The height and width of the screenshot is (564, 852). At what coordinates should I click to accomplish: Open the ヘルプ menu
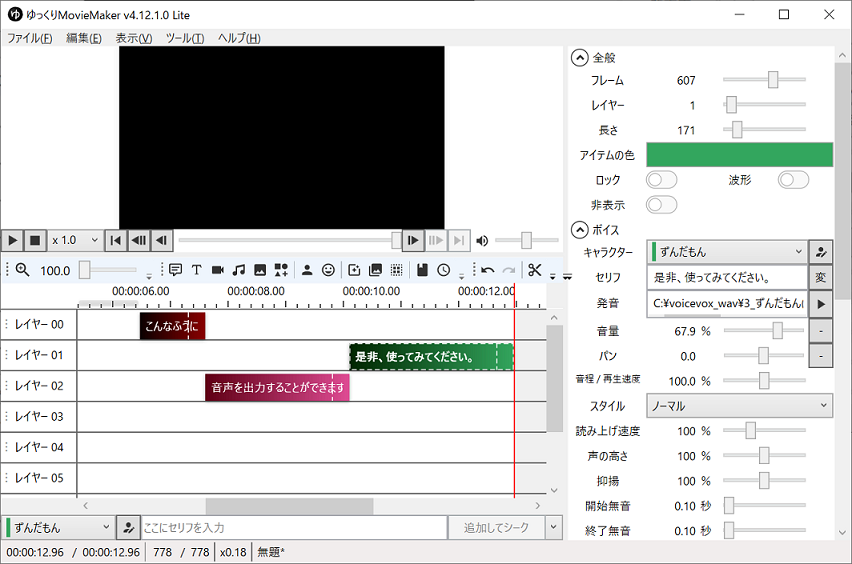239,38
